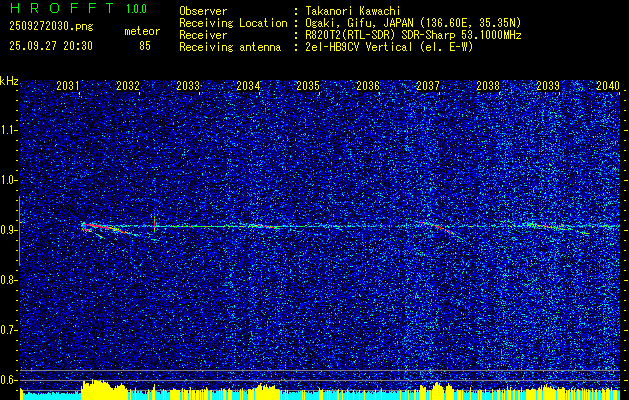The image size is (629, 400).
Task: Click the 0.7 frequency axis label
Action: point(9,330)
